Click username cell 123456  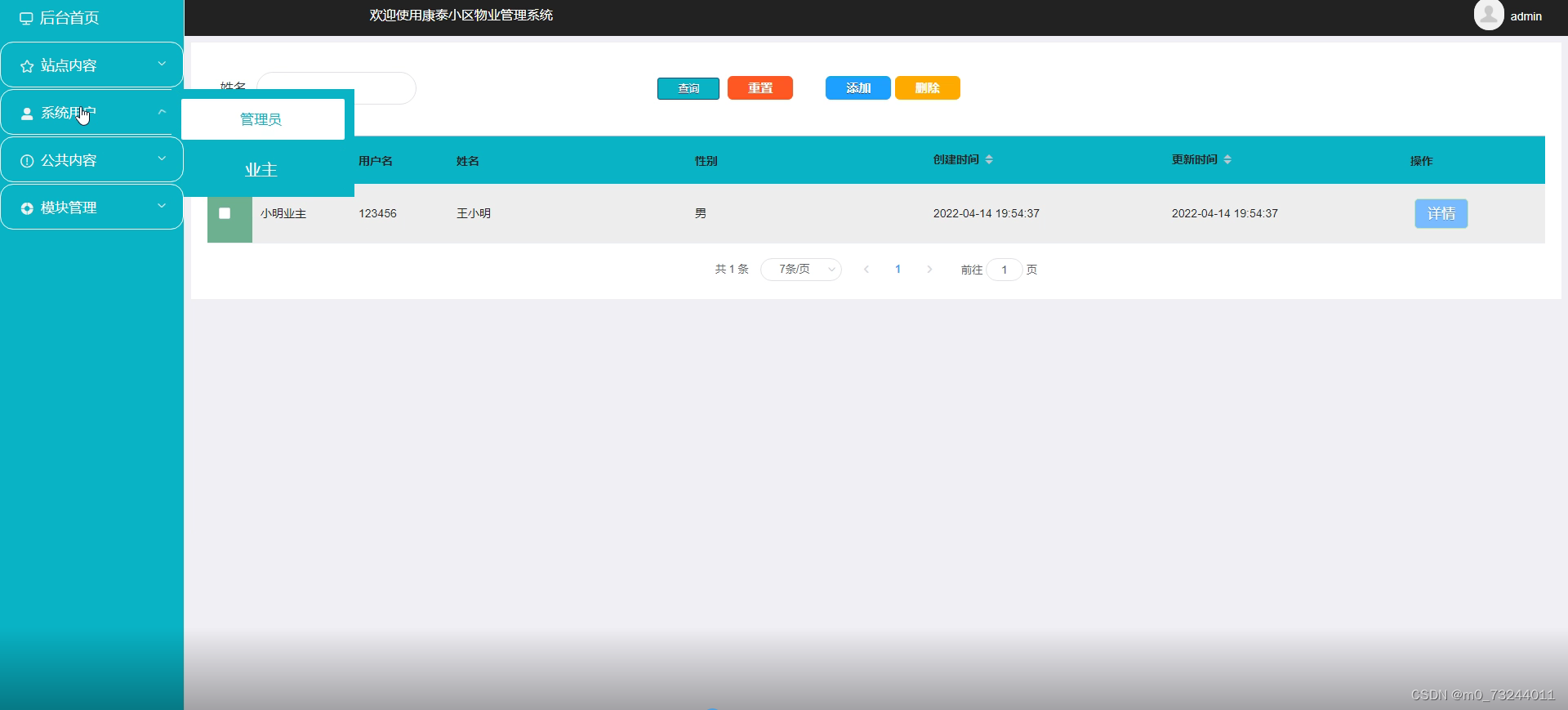(377, 213)
